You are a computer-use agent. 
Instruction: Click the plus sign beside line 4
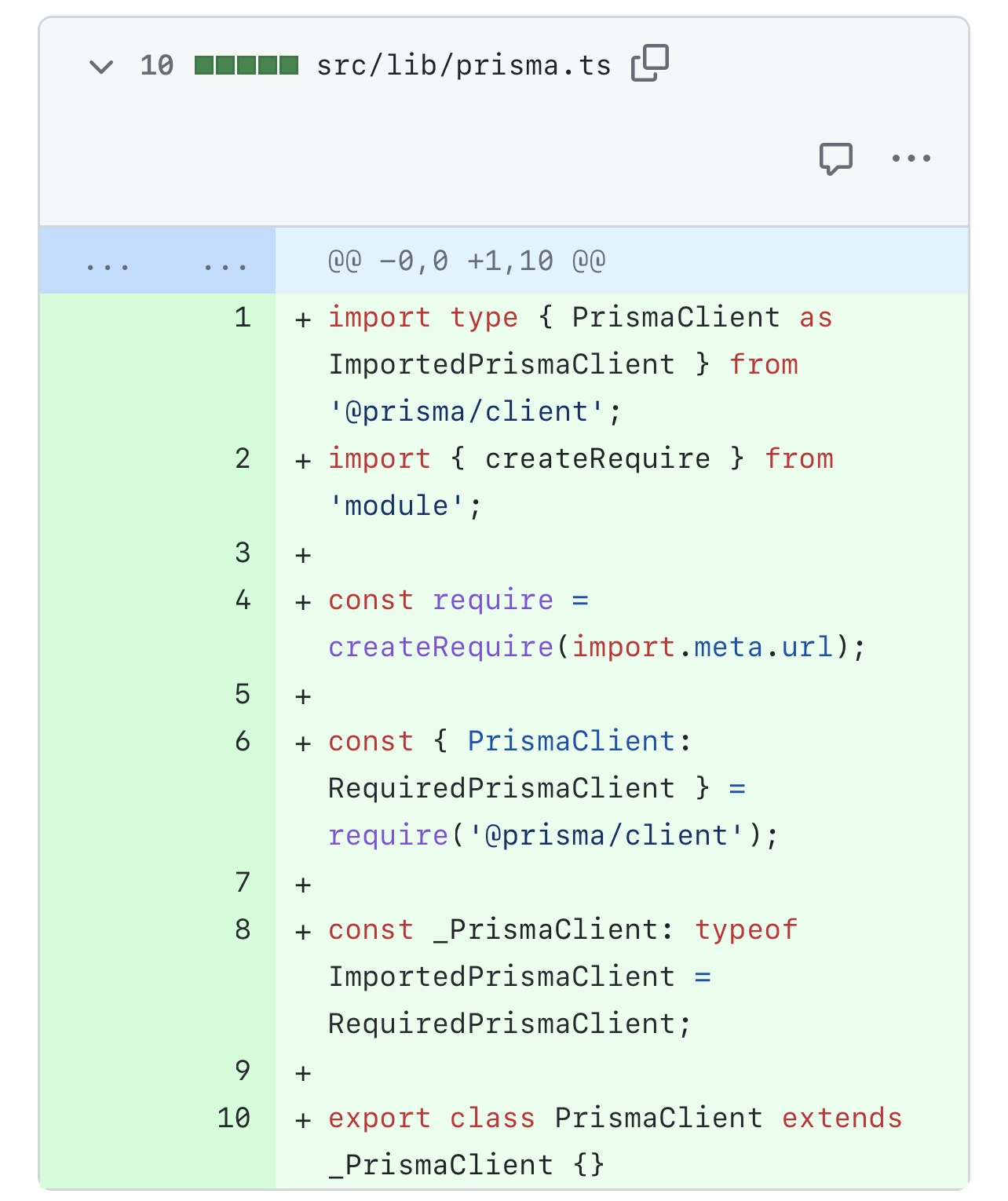[303, 600]
